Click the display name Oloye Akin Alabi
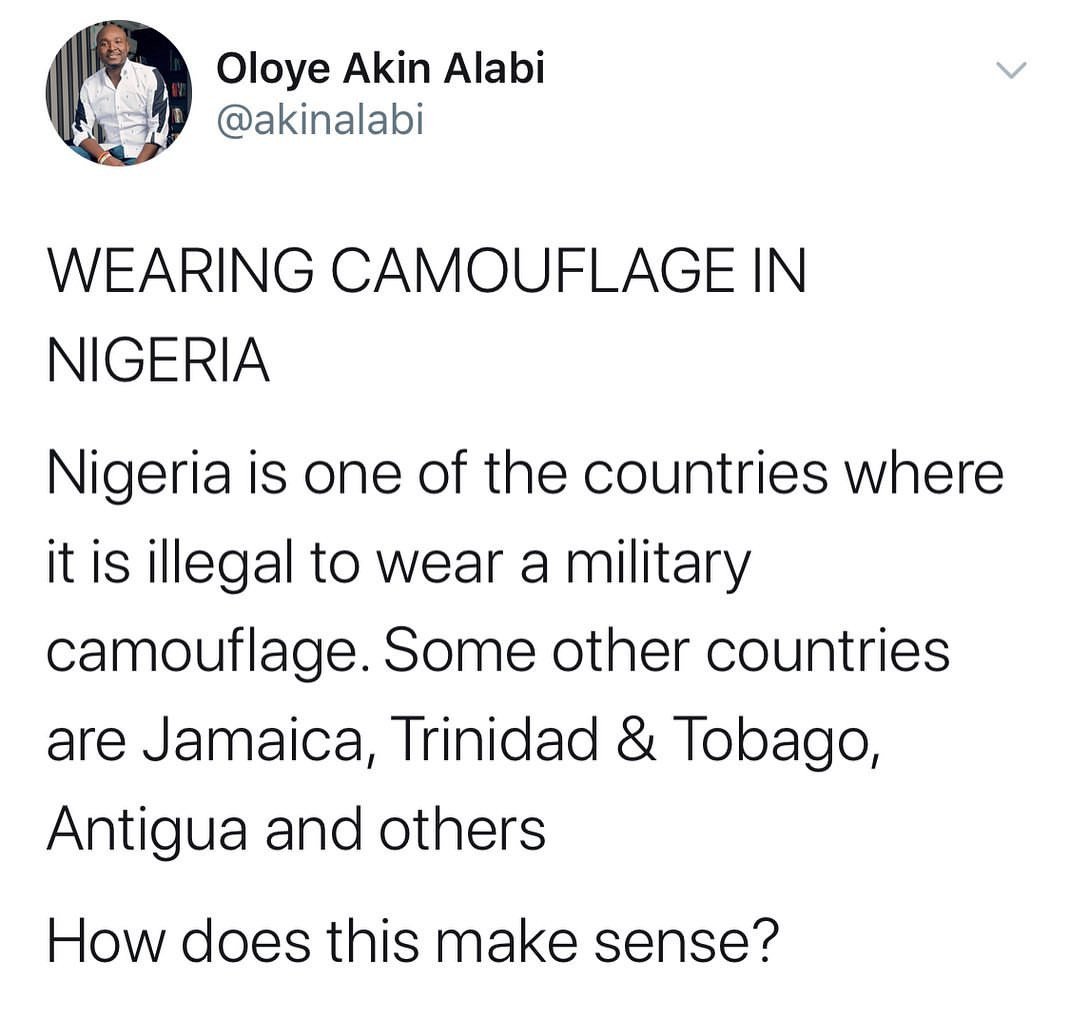This screenshot has height=1018, width=1070. pyautogui.click(x=381, y=69)
